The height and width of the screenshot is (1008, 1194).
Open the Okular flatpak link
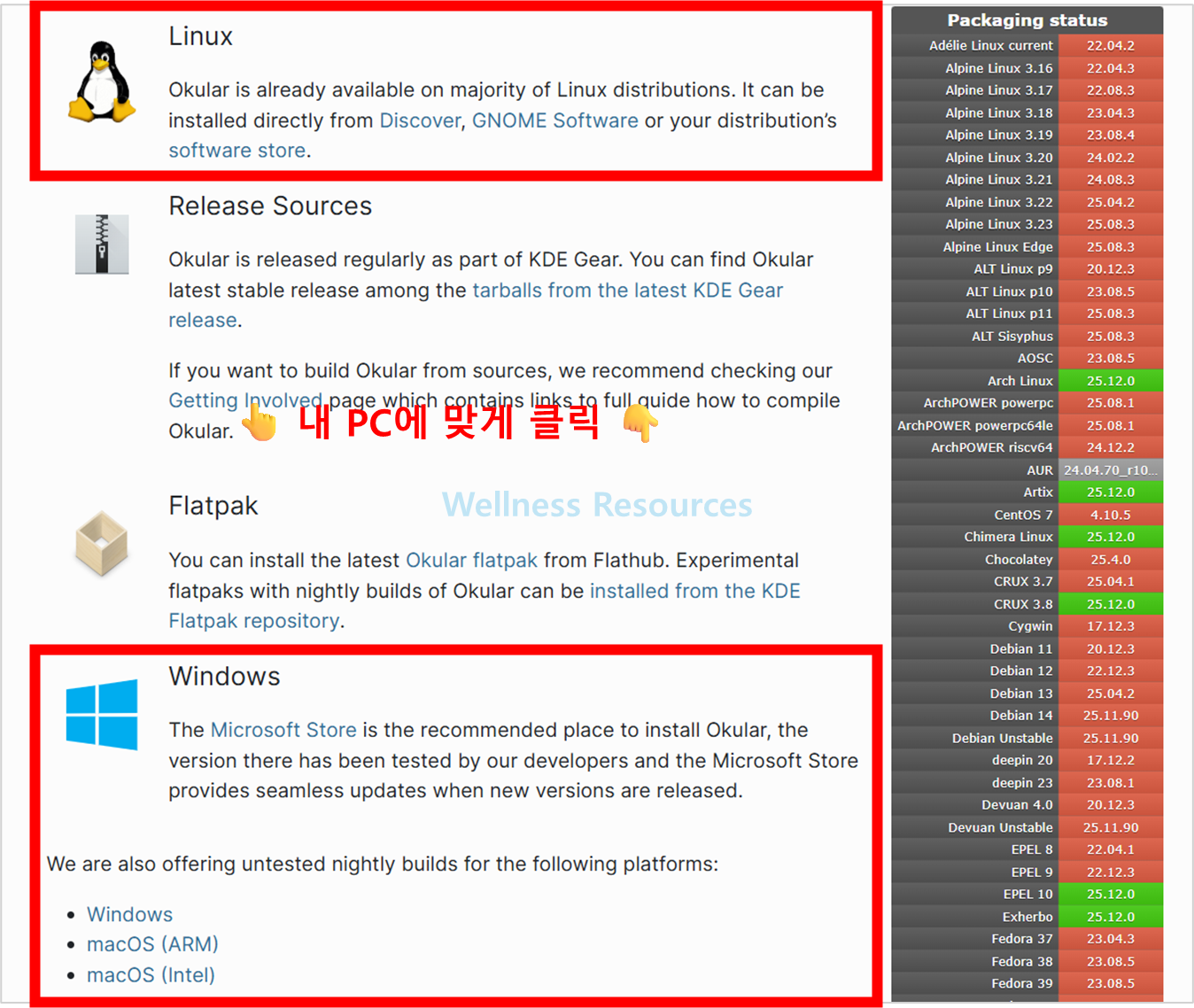[472, 561]
